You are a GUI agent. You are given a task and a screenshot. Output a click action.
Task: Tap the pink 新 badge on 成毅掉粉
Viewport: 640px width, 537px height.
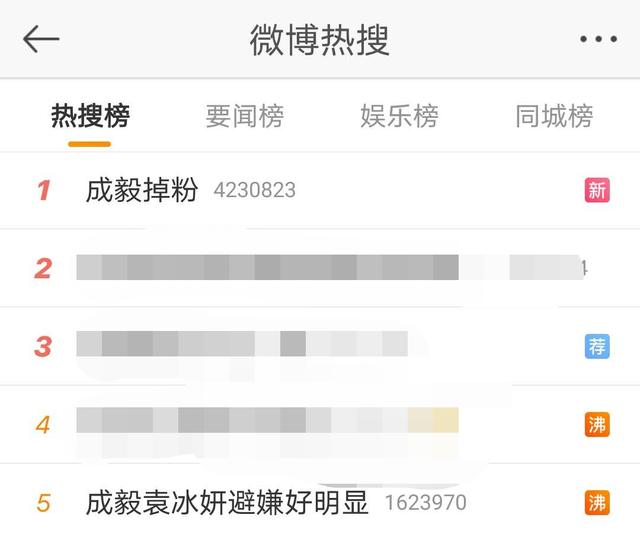pyautogui.click(x=597, y=190)
